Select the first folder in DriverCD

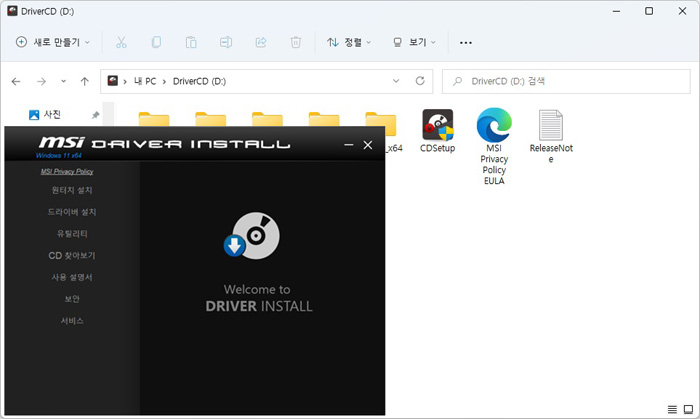(154, 119)
